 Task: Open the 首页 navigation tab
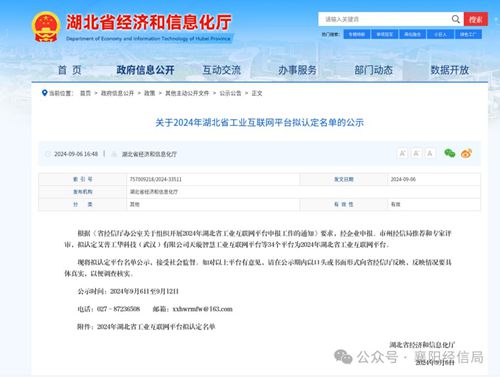pyautogui.click(x=69, y=70)
